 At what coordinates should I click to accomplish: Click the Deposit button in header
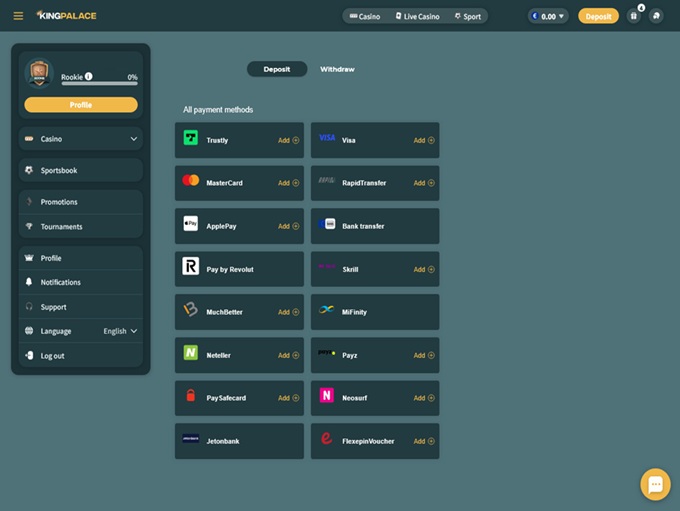598,16
